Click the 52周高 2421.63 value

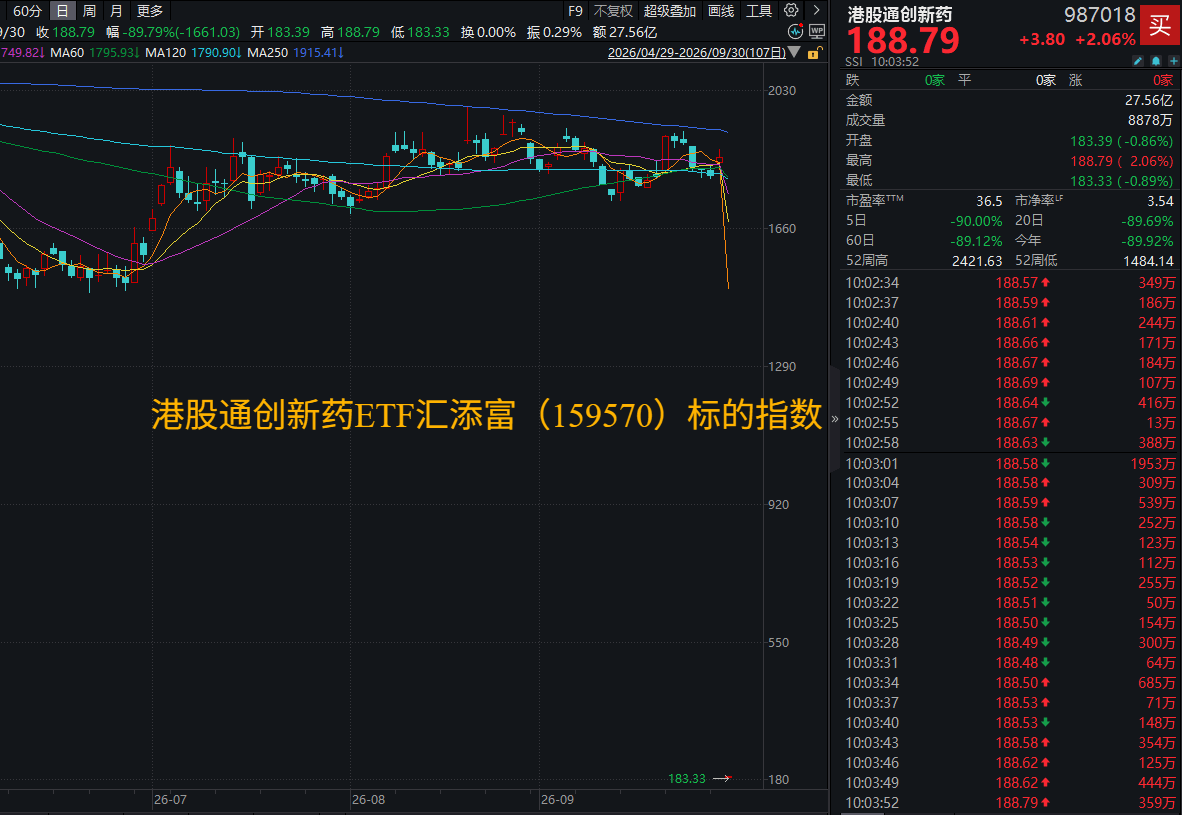[975, 261]
